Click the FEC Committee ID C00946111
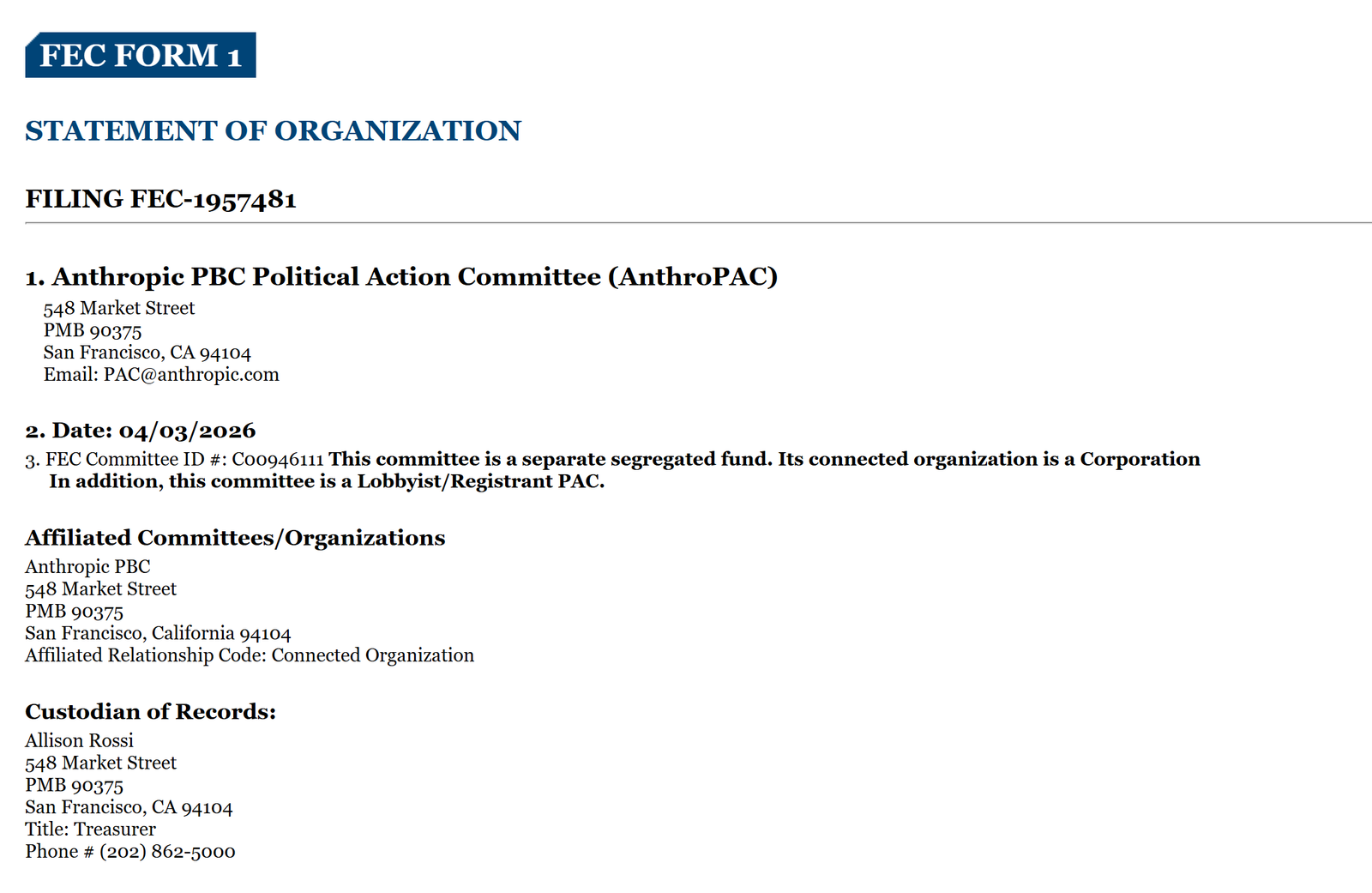The image size is (1372, 893). [x=277, y=460]
